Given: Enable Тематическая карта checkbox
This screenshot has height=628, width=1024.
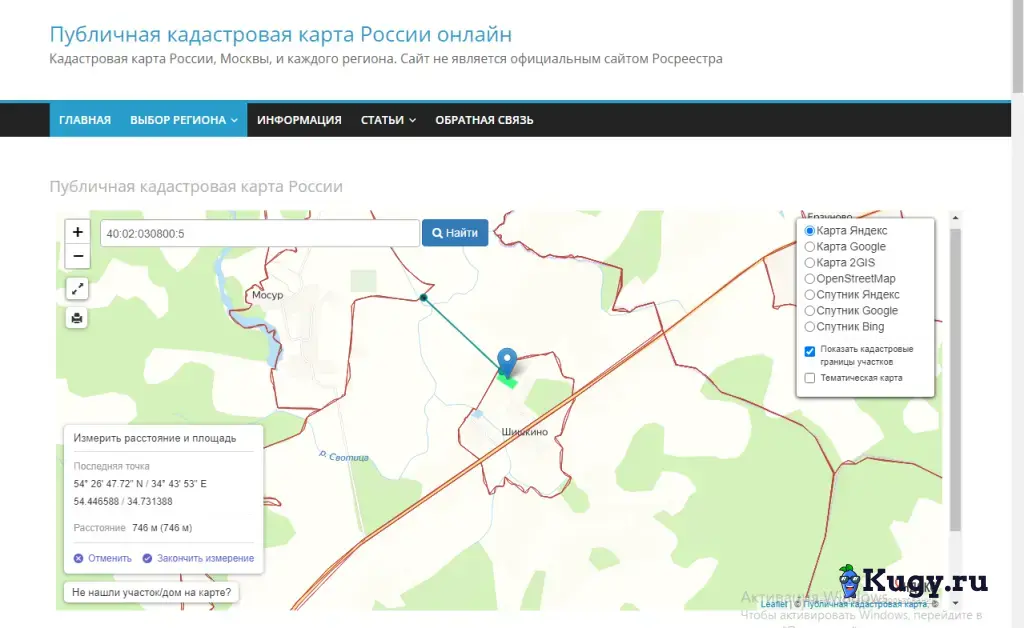Looking at the screenshot, I should click(810, 378).
